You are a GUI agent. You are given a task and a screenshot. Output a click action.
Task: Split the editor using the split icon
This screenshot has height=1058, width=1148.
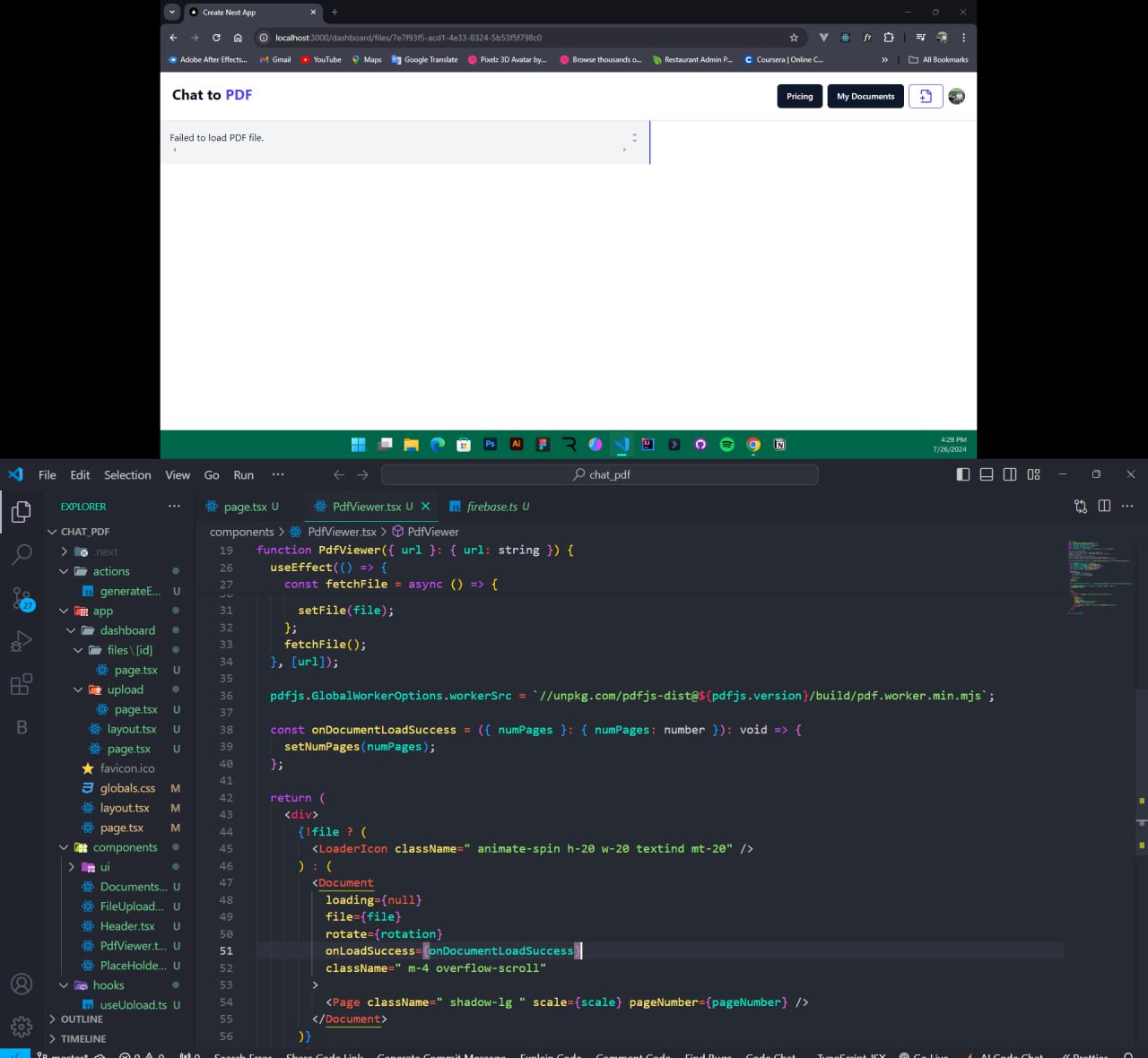[x=1104, y=506]
